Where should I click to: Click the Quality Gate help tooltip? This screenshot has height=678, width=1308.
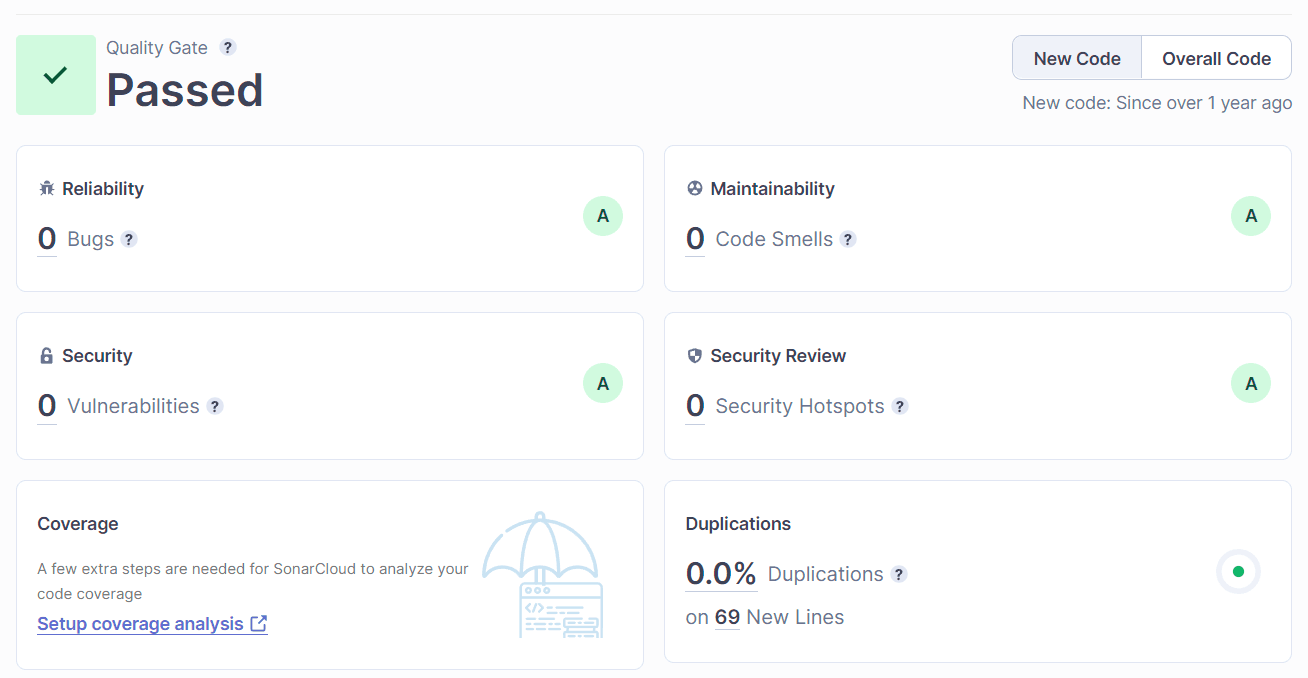coord(227,47)
